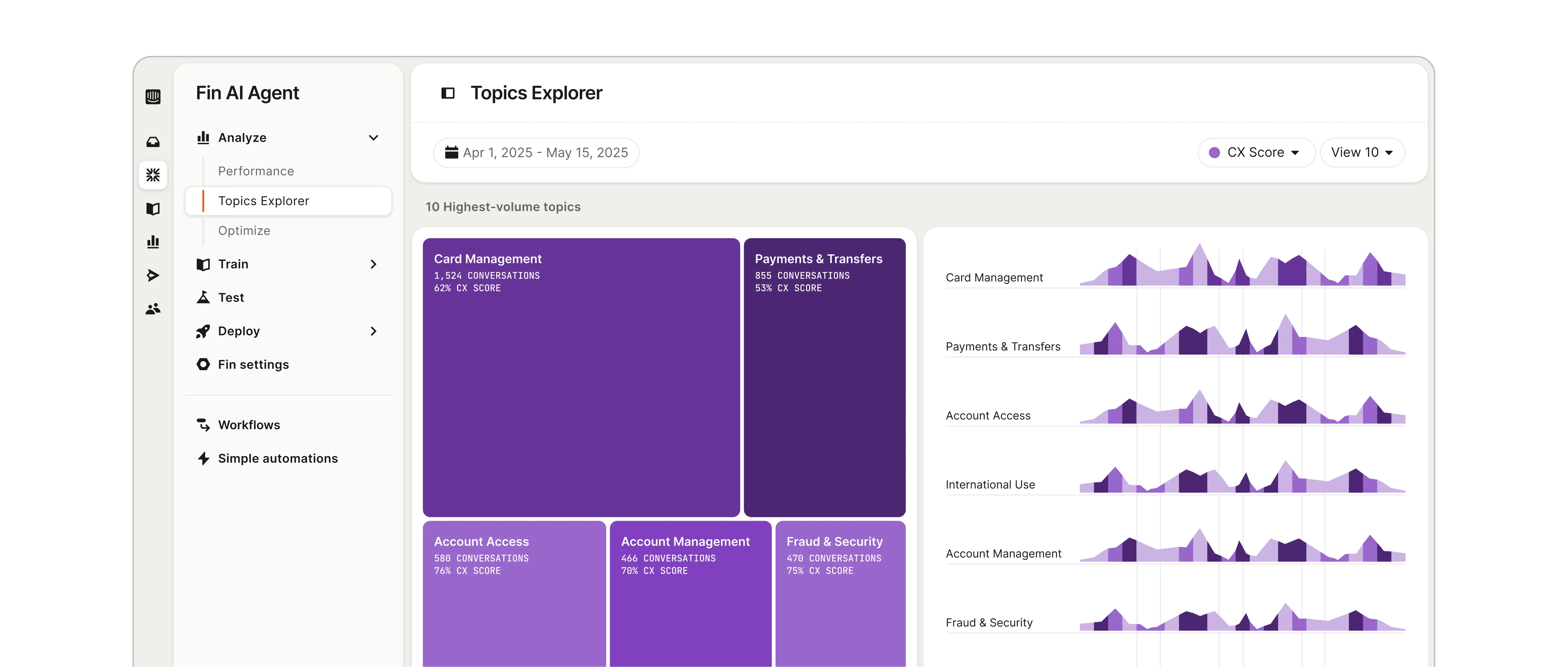Click Simple automations with the lightning icon
1568x667 pixels.
point(278,458)
